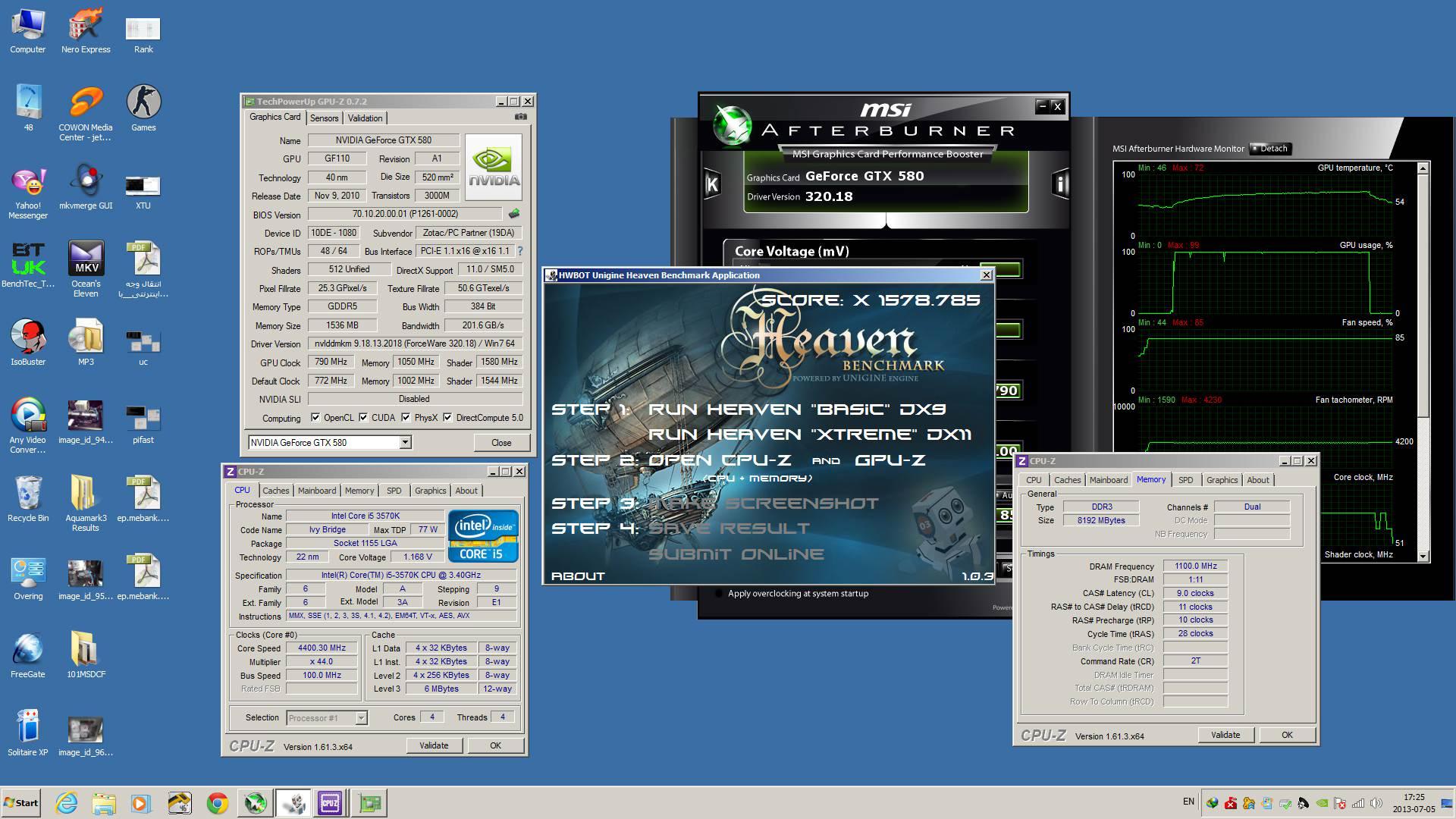The image size is (1456, 819).
Task: Toggle the CUDA checkbox in GPU-Z
Action: (363, 417)
